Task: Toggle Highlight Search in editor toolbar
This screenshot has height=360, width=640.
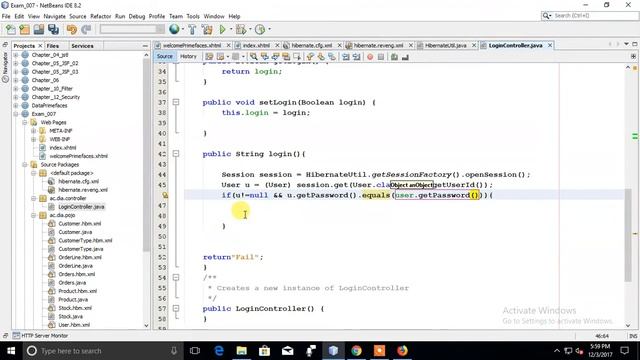Action: point(286,57)
